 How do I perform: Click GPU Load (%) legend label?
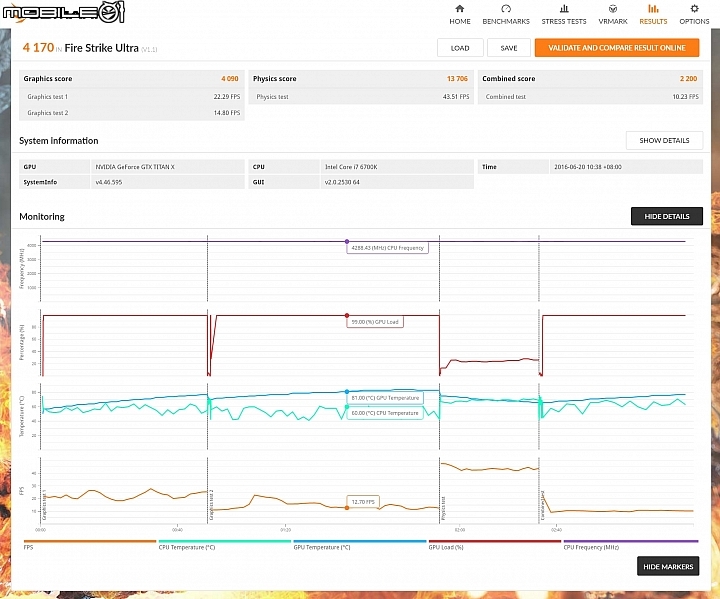pos(446,548)
